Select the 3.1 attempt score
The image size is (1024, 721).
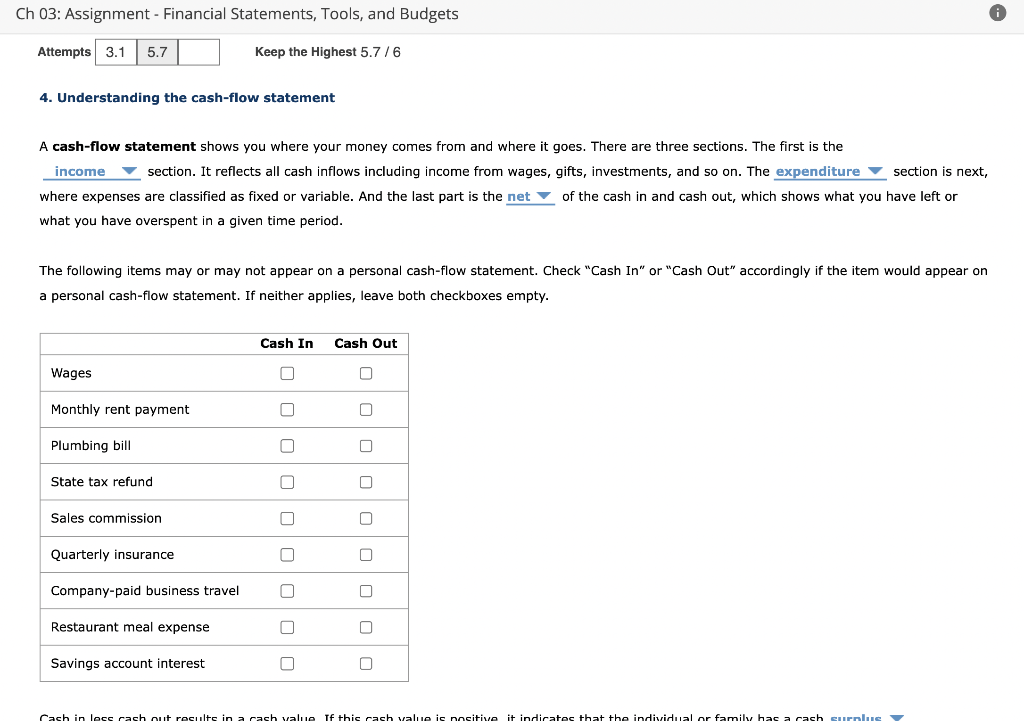tap(115, 51)
